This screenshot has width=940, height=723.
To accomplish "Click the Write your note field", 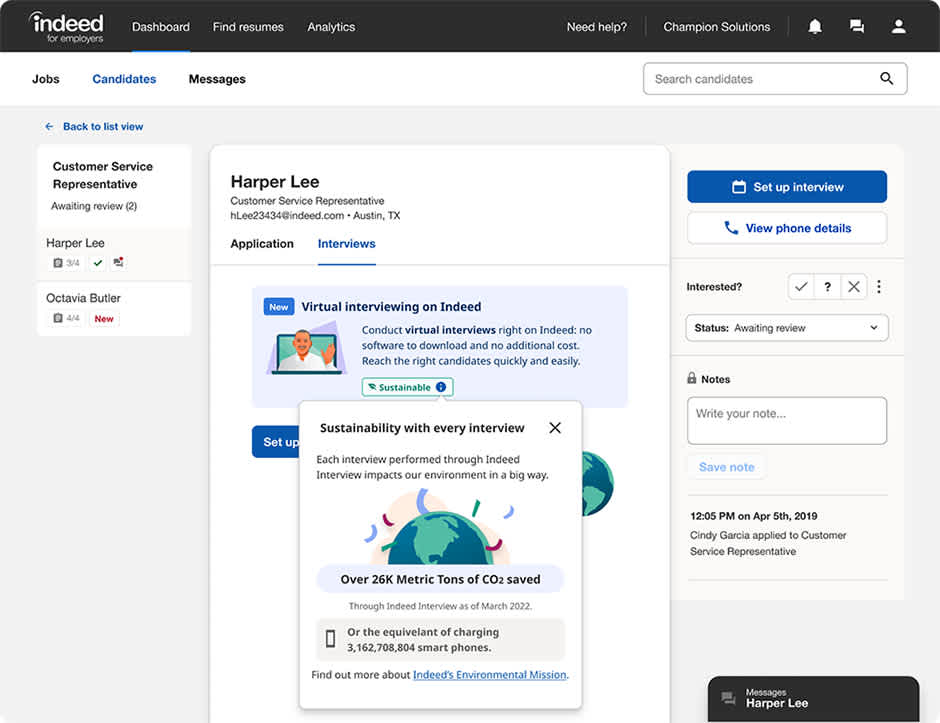I will (x=787, y=420).
